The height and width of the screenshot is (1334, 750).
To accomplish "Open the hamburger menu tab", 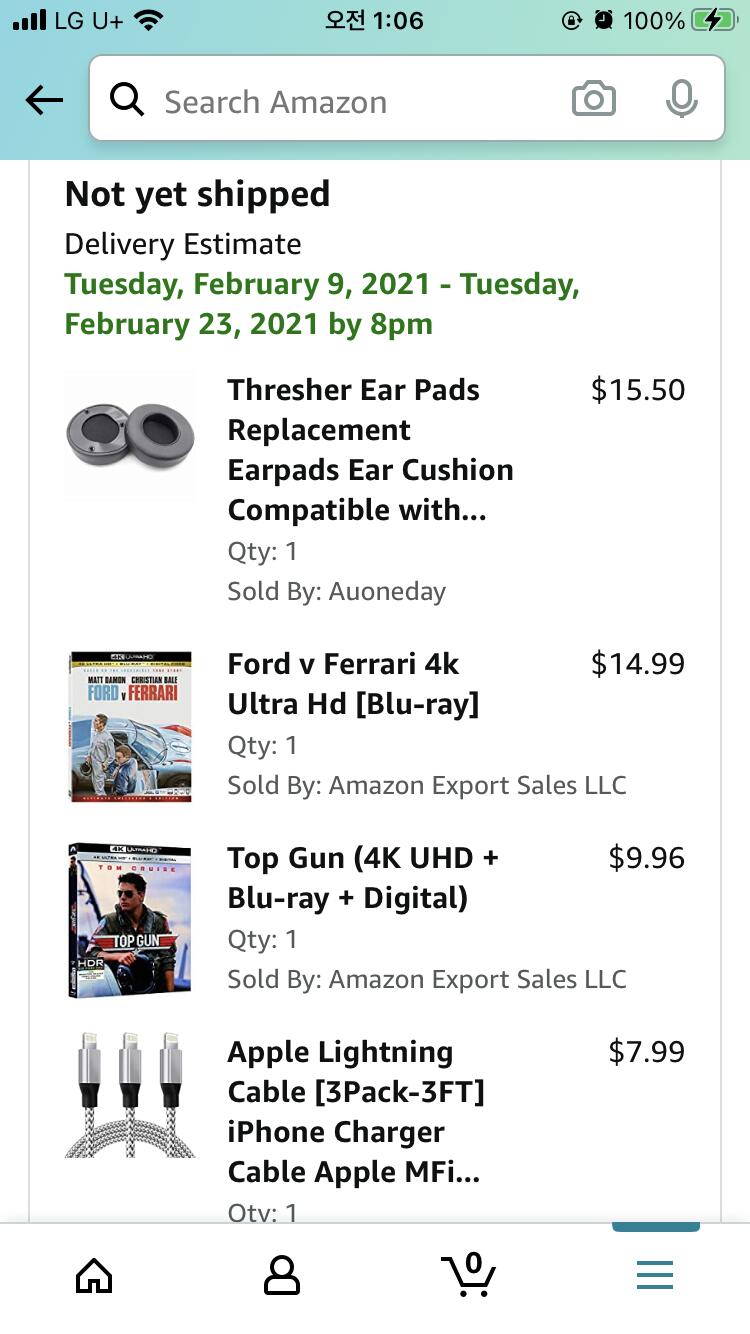I will coord(655,1275).
